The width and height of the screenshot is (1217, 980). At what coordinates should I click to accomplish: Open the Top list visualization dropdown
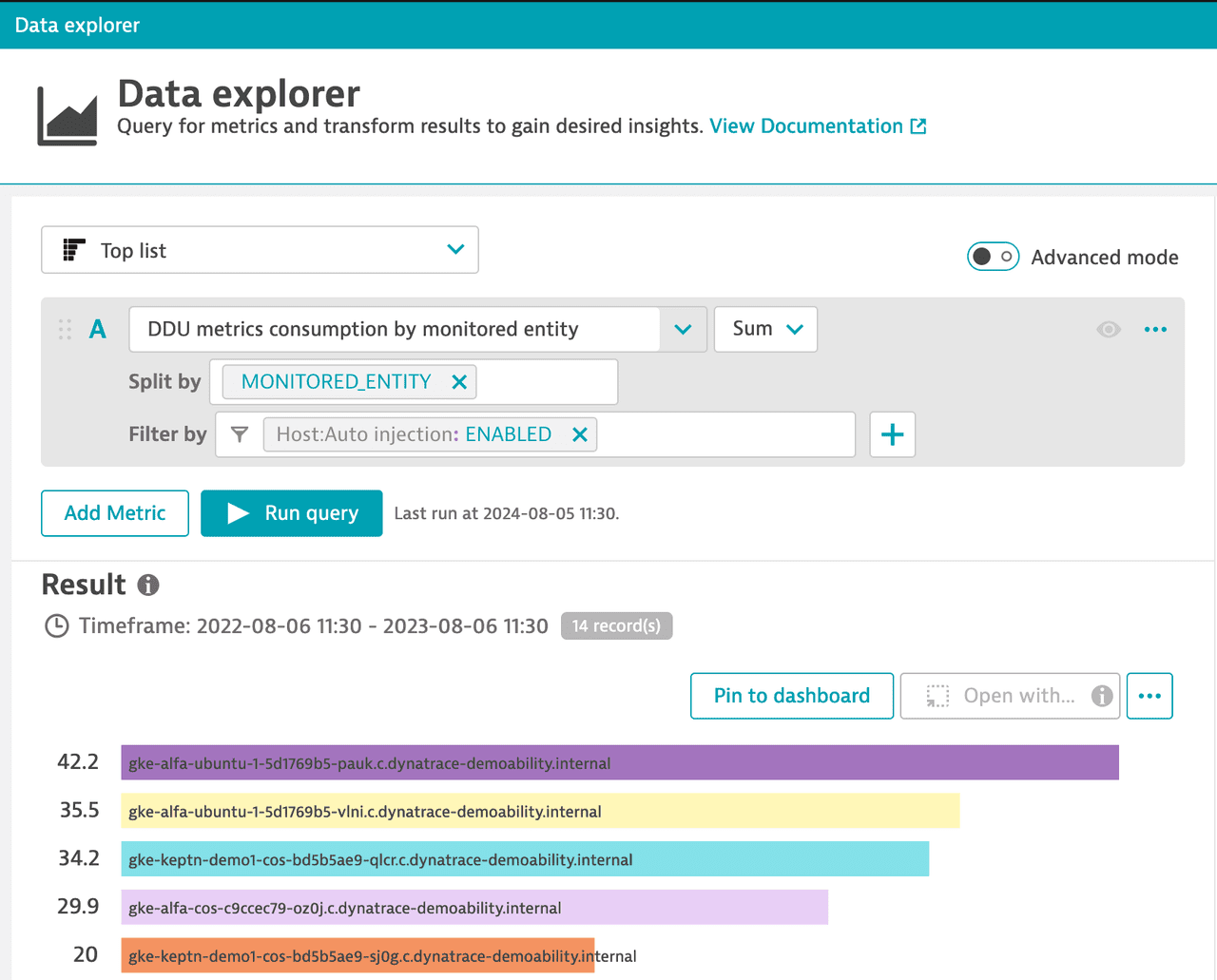(x=260, y=250)
